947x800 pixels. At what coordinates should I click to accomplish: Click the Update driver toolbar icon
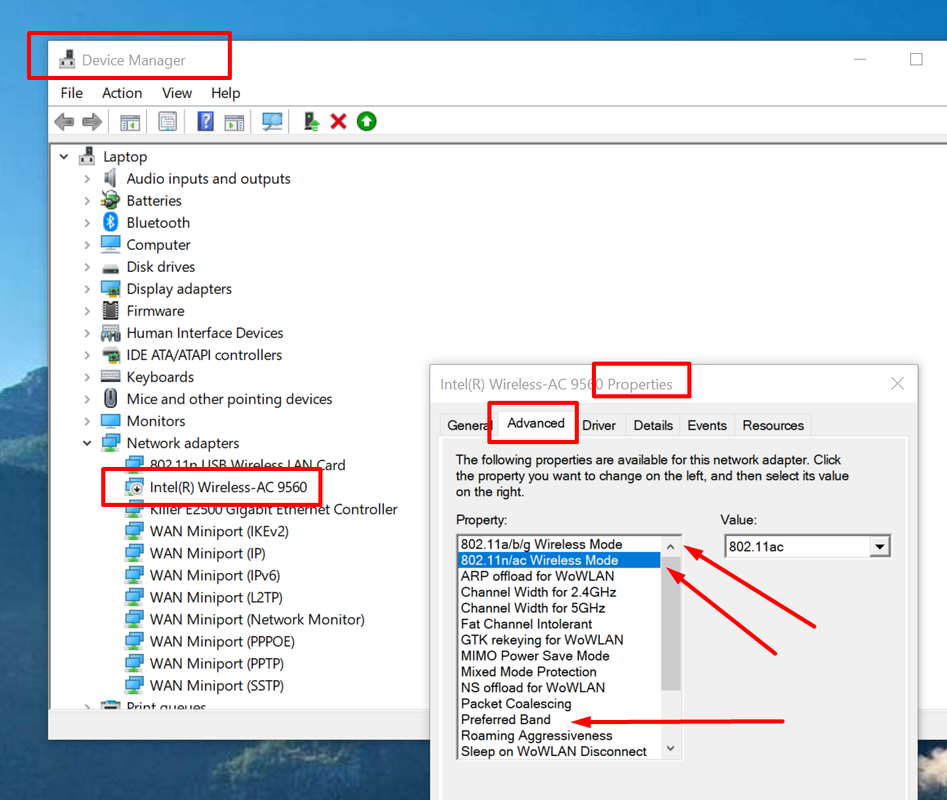(311, 122)
